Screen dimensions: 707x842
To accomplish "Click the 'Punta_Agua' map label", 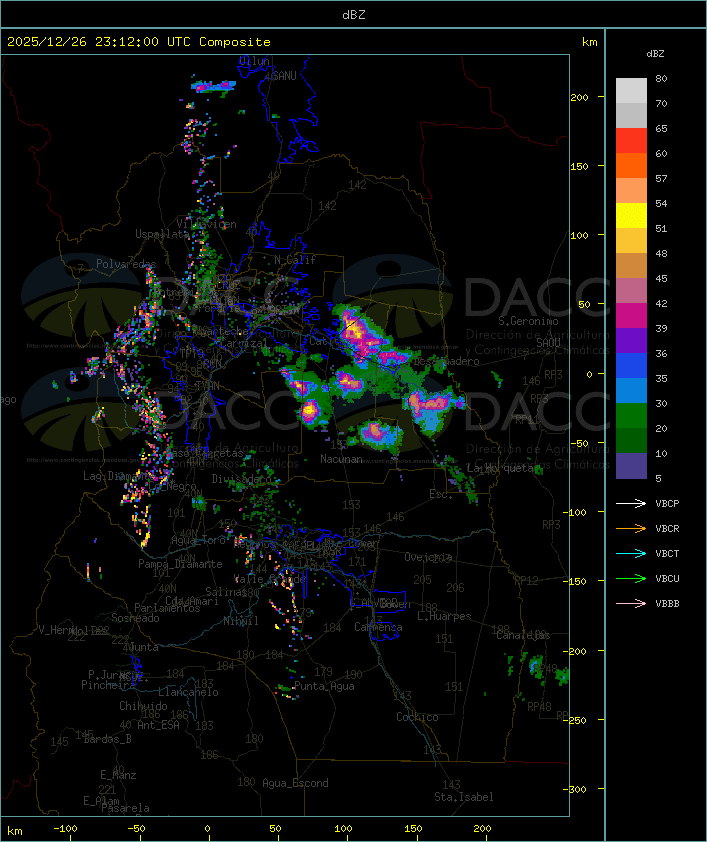I will pyautogui.click(x=324, y=686).
